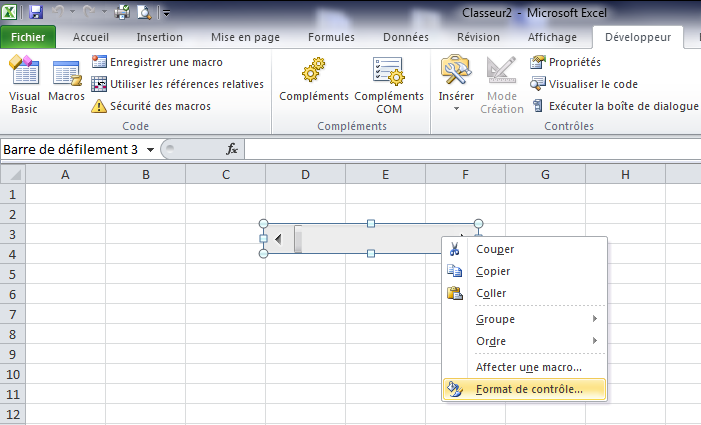Click the formula bar input field
701x425 pixels.
470,149
